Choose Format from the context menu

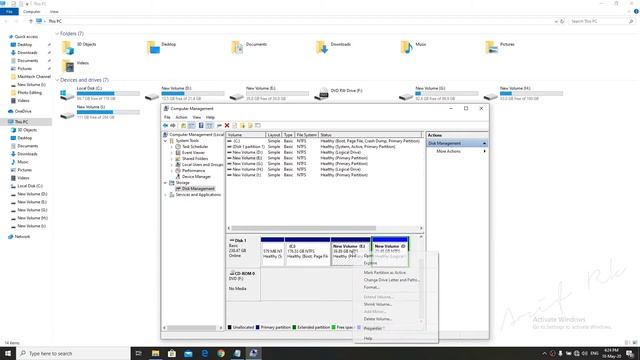(x=371, y=287)
